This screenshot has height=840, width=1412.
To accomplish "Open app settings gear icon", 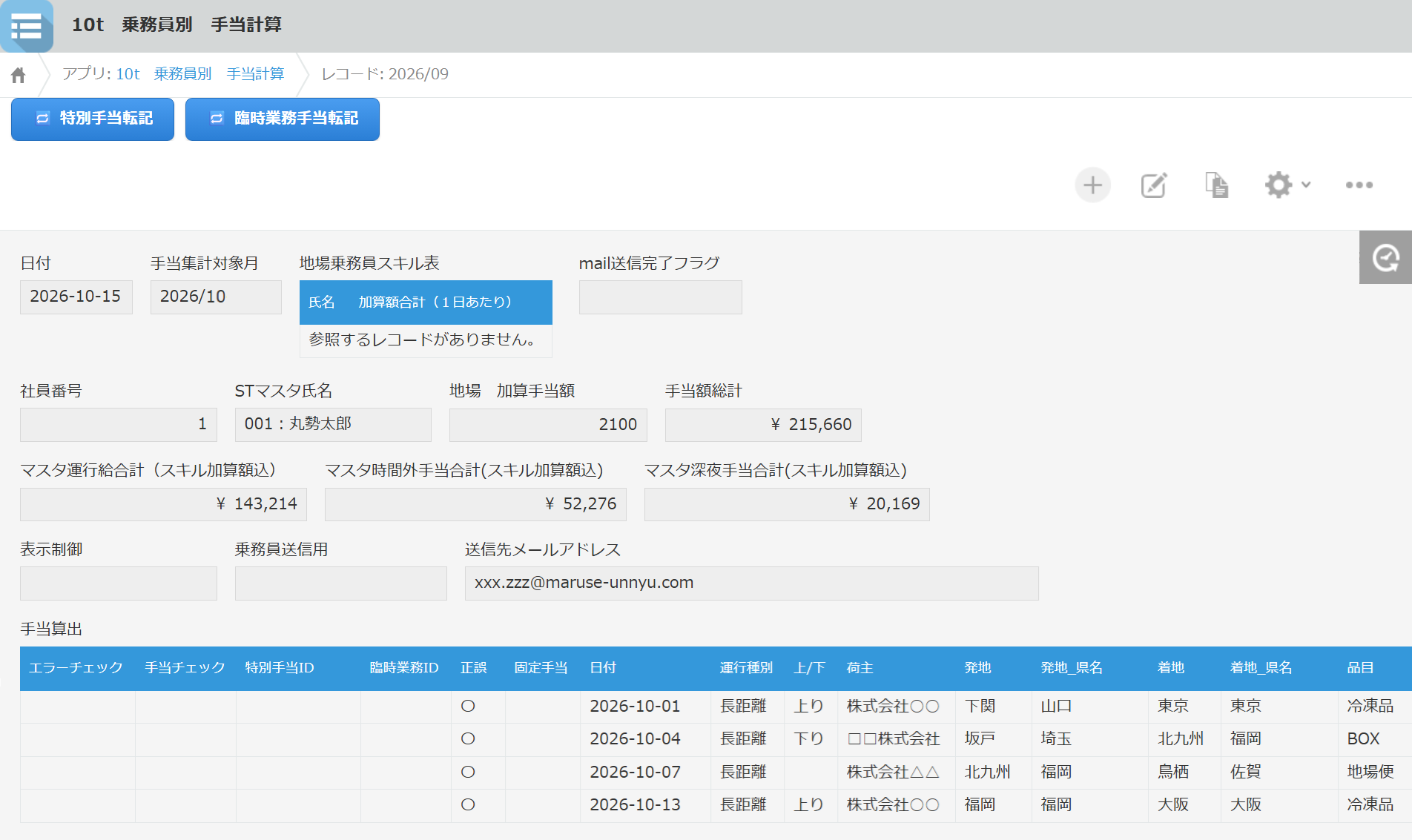I will click(x=1279, y=185).
